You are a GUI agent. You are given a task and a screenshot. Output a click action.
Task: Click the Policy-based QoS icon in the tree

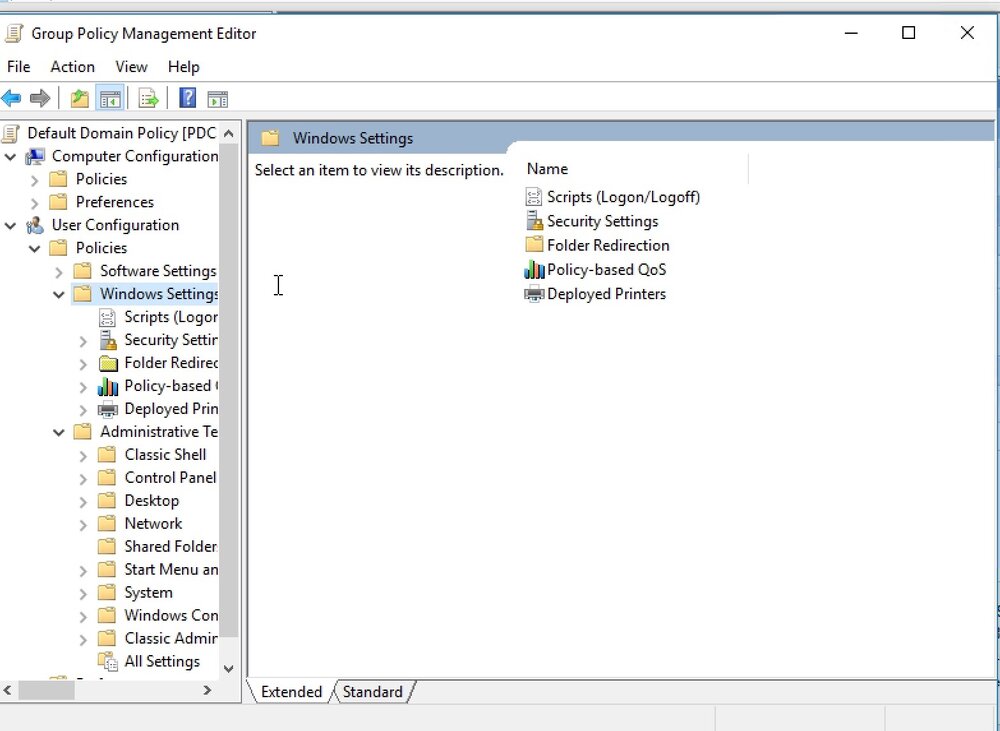[x=108, y=386]
